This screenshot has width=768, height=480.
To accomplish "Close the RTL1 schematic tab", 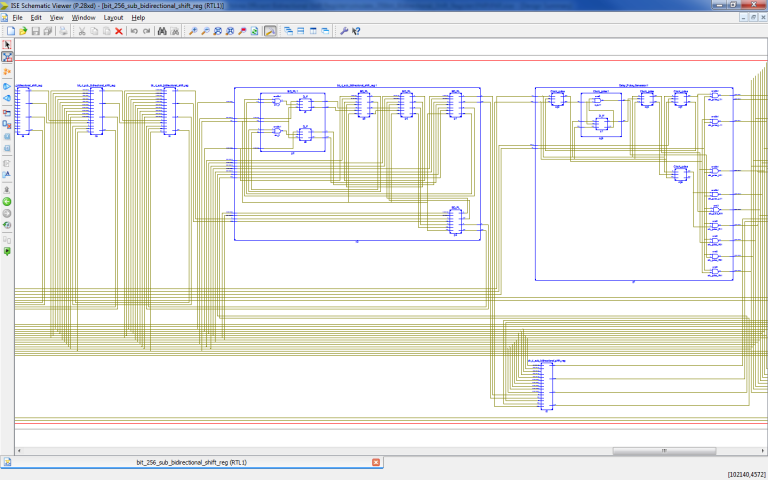I will tap(376, 462).
